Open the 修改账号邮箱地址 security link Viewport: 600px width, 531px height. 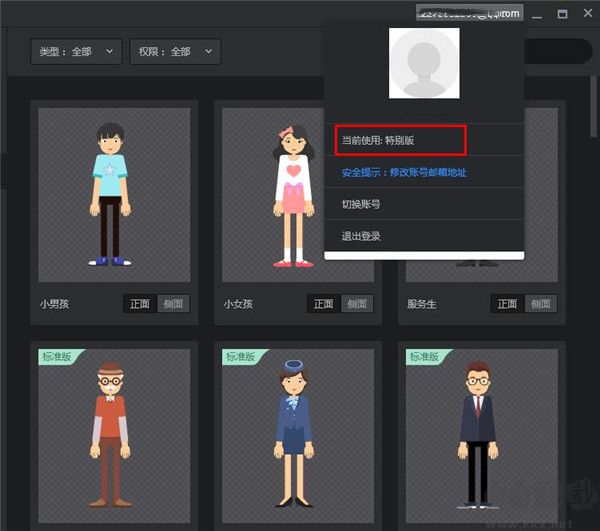point(404,172)
